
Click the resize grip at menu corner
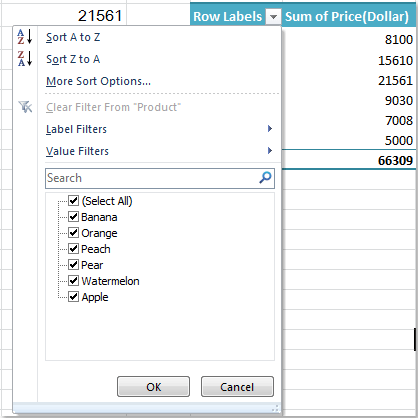tap(275, 408)
